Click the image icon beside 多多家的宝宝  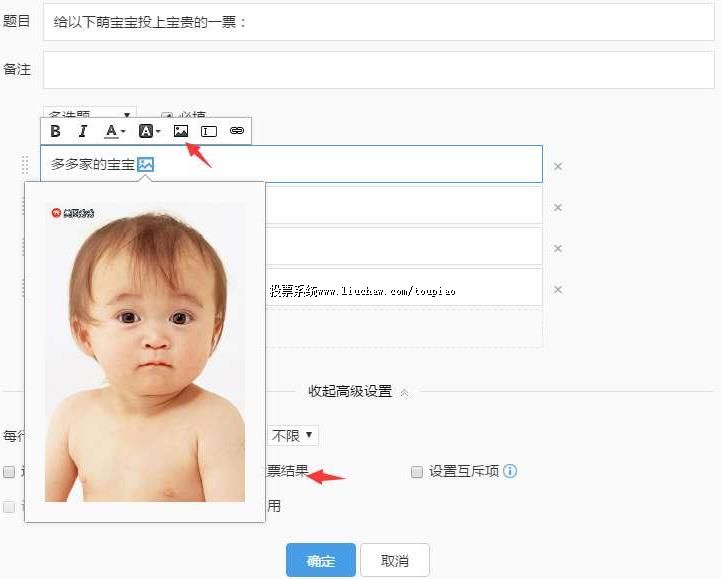(x=146, y=164)
